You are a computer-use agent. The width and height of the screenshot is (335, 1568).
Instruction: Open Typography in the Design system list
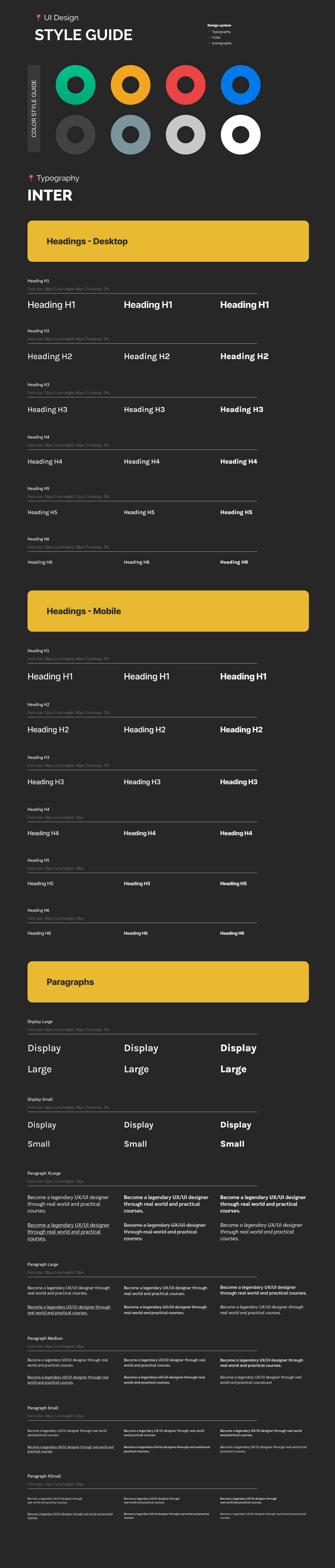coord(221,32)
